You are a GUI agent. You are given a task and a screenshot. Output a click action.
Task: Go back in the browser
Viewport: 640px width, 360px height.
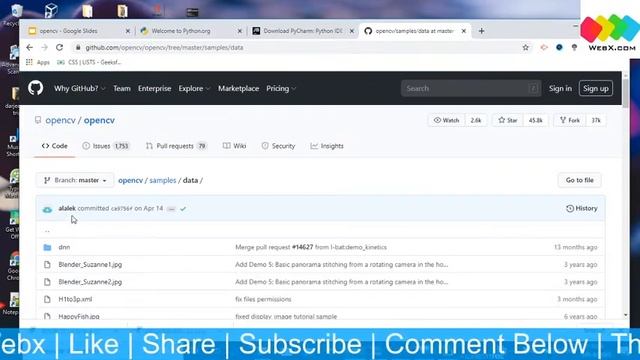click(x=29, y=47)
